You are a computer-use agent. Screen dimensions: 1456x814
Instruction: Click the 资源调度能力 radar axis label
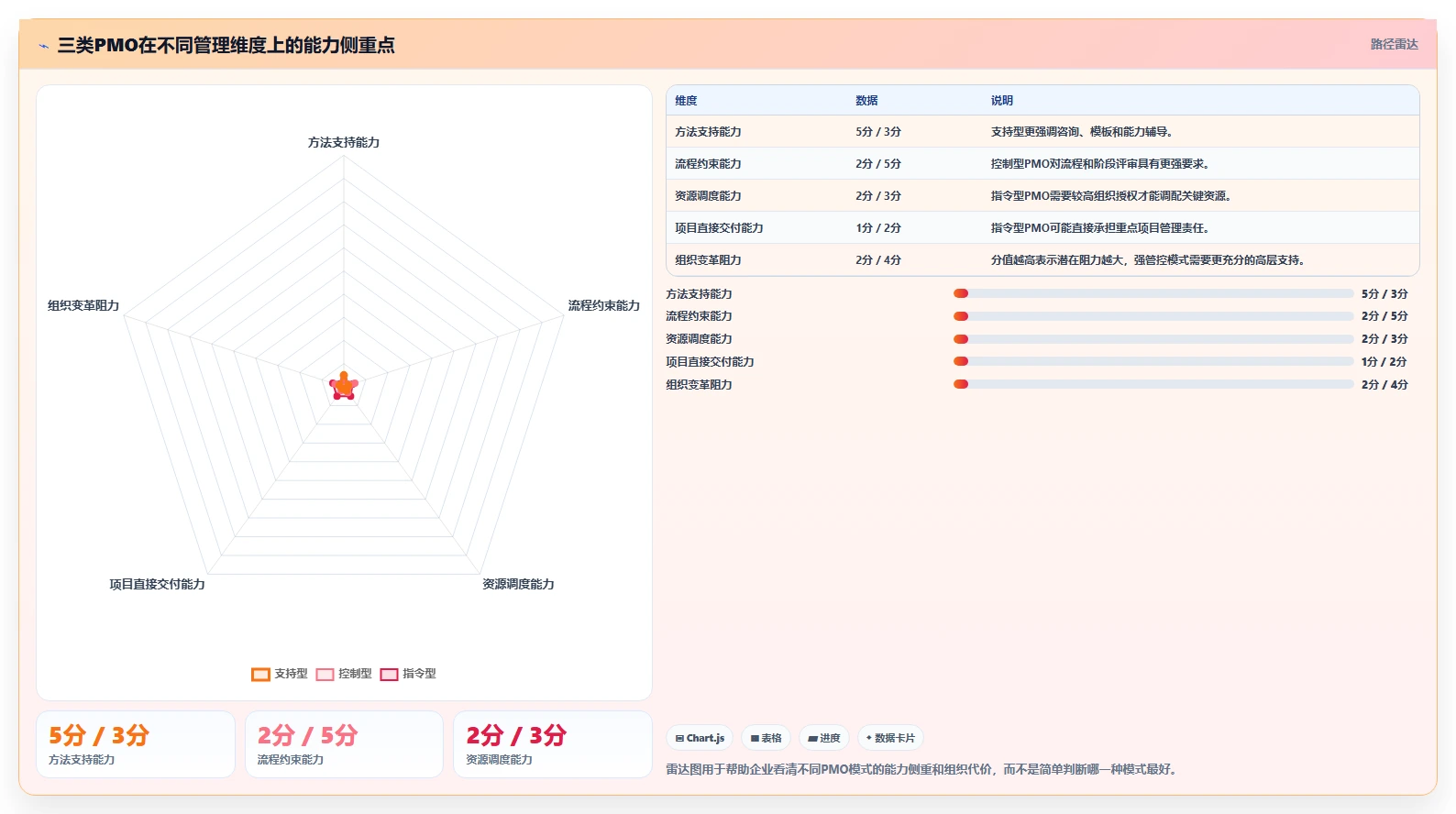(x=518, y=585)
